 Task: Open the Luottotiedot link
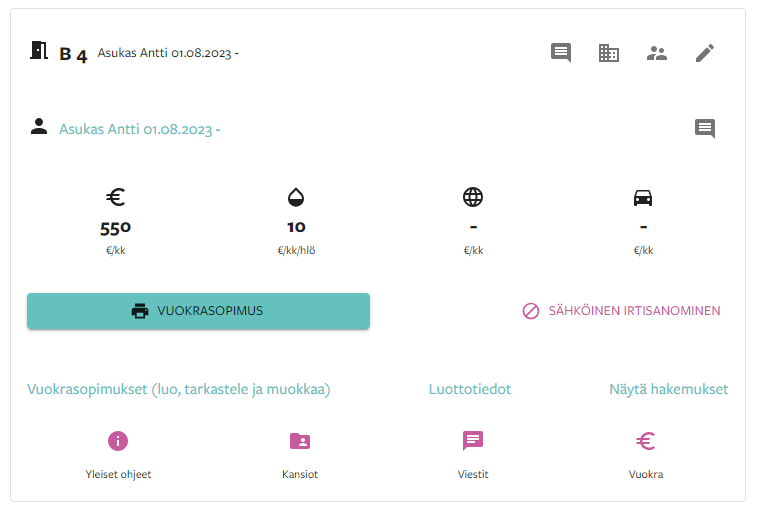(x=469, y=389)
